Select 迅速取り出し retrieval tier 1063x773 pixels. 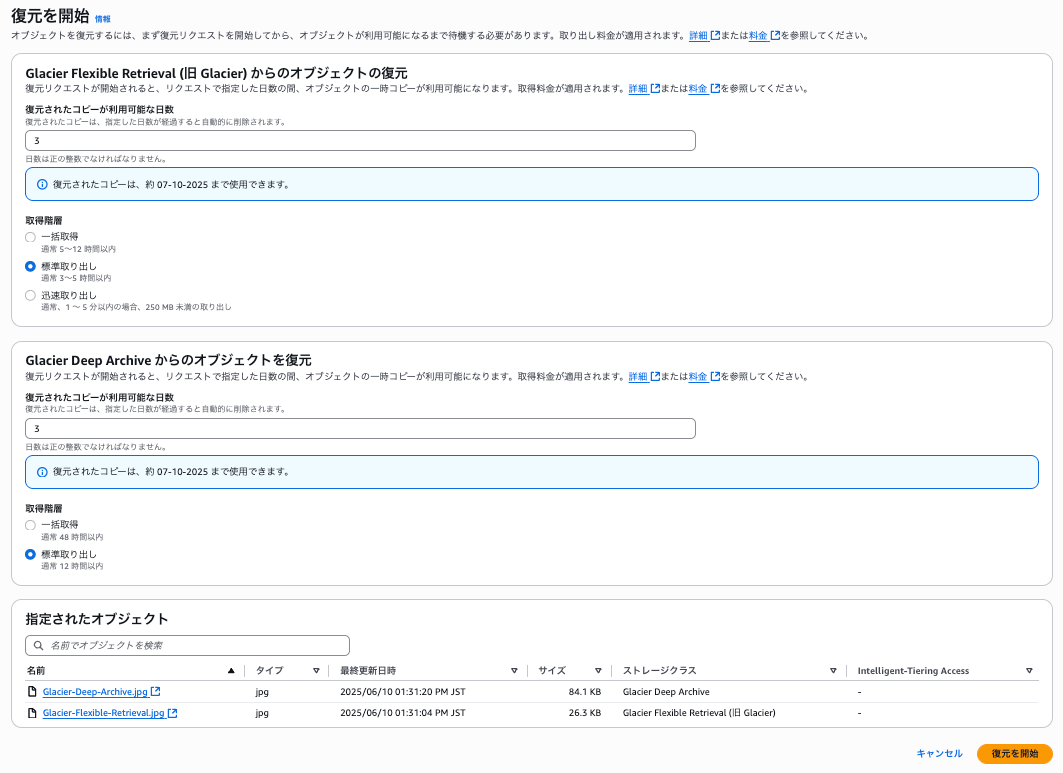click(31, 296)
